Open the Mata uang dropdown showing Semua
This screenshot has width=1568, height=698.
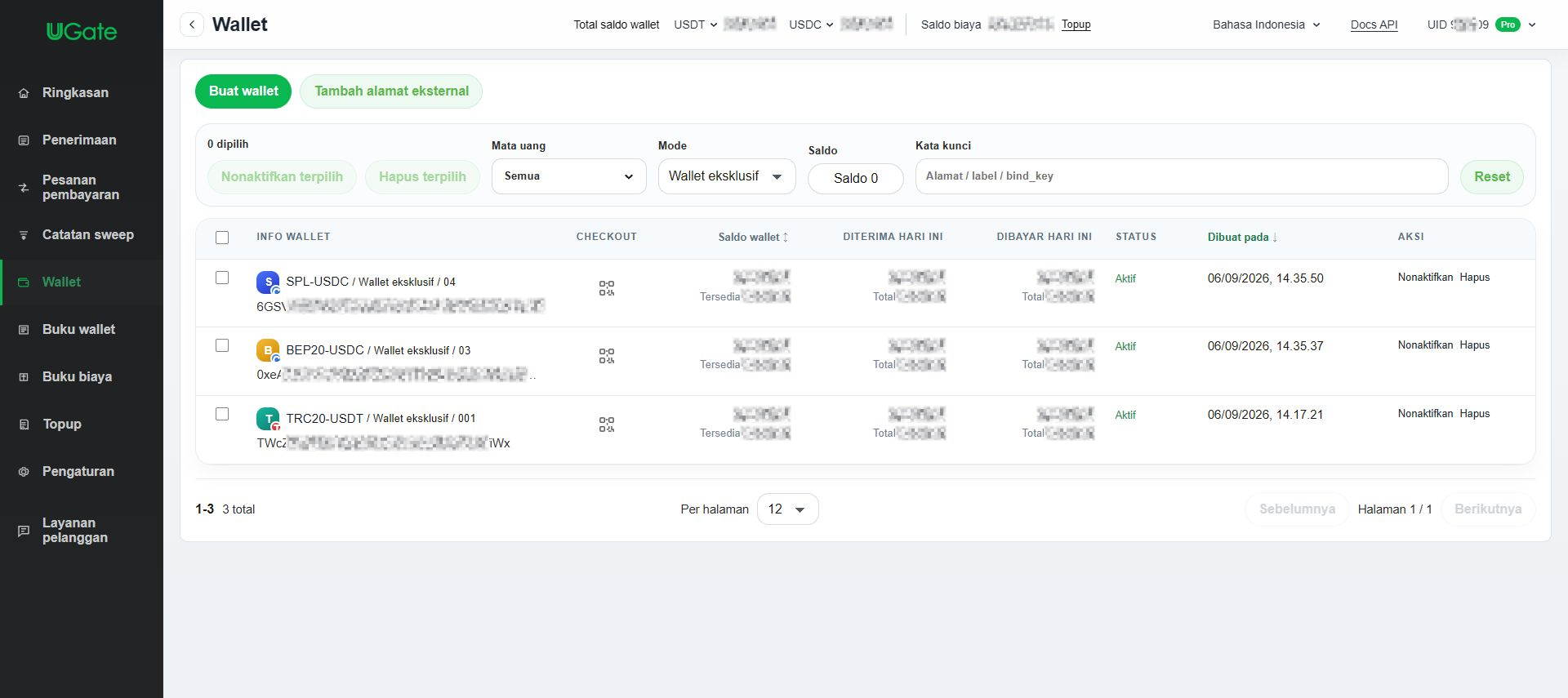pos(568,176)
